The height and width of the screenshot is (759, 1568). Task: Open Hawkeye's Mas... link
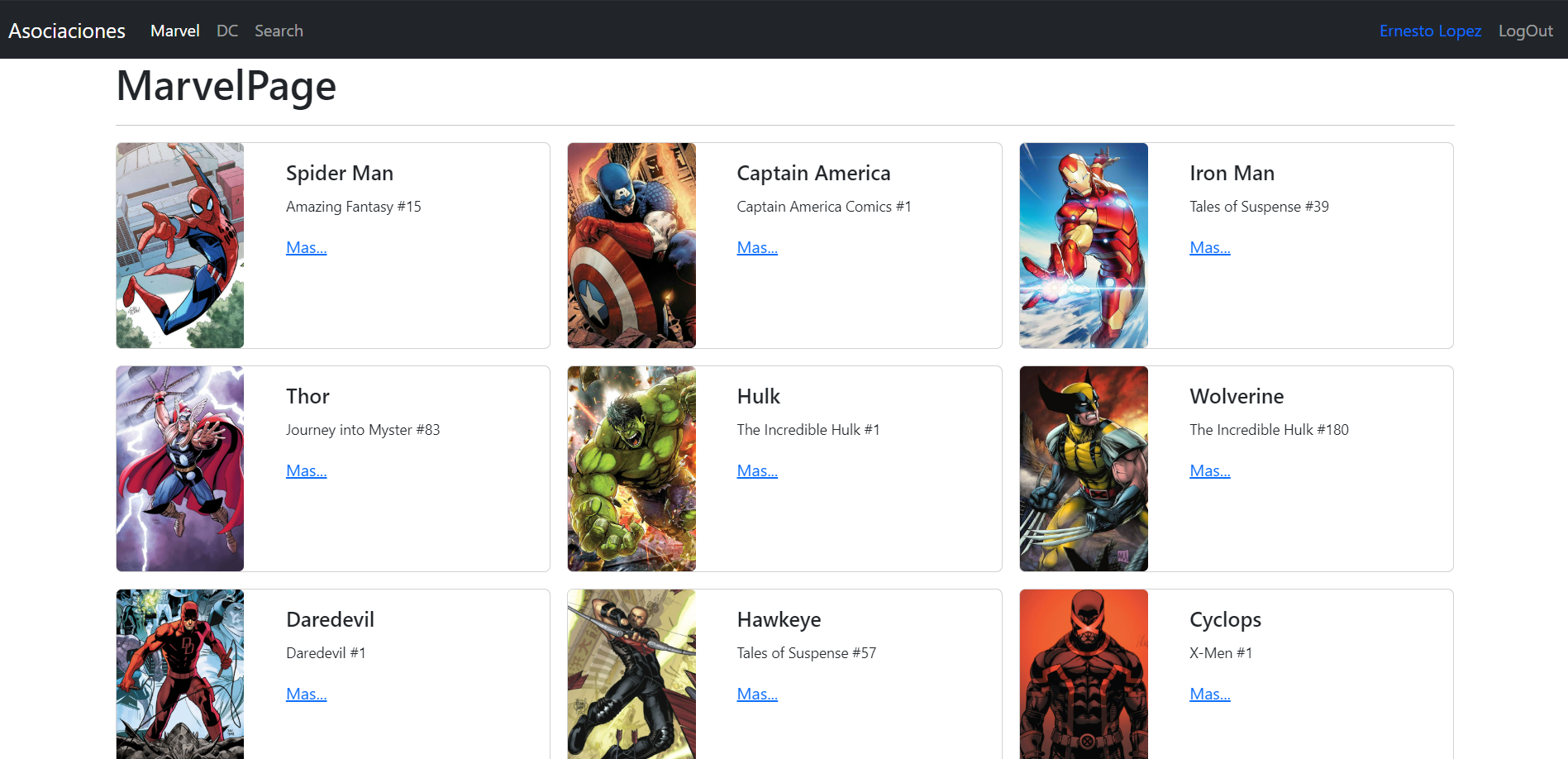[757, 694]
